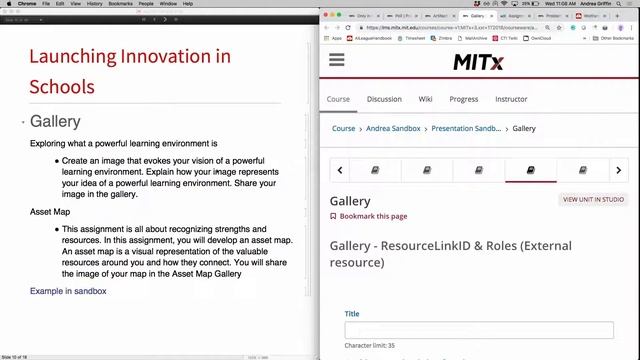
Task: Select the active fourth unit icon
Action: pos(531,170)
